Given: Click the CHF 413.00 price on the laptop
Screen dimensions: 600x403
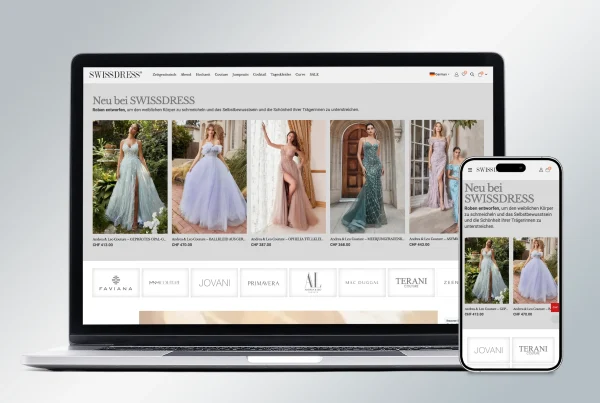Looking at the screenshot, I should tap(103, 245).
